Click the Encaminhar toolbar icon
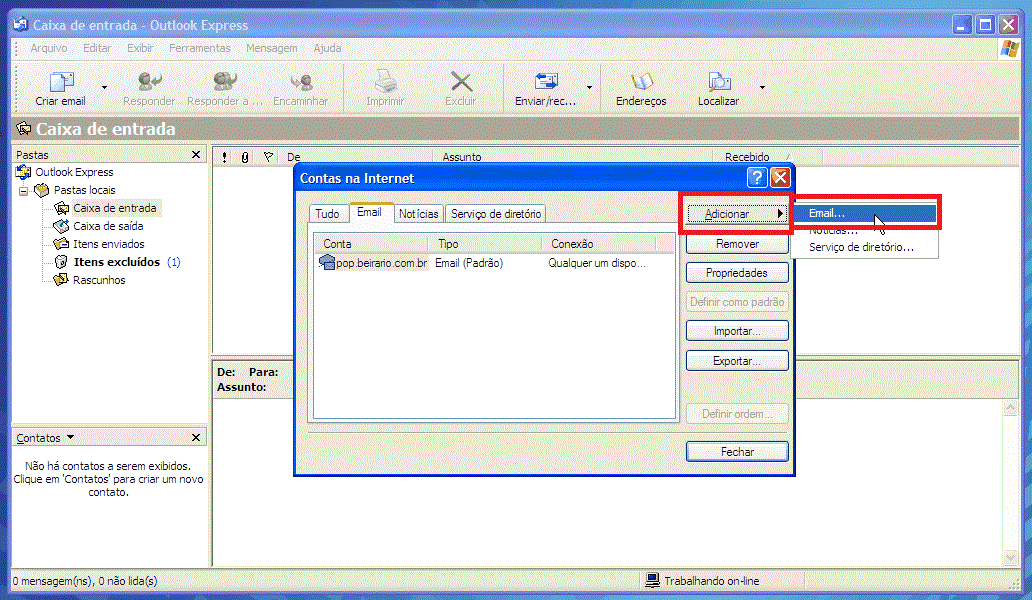 tap(301, 82)
